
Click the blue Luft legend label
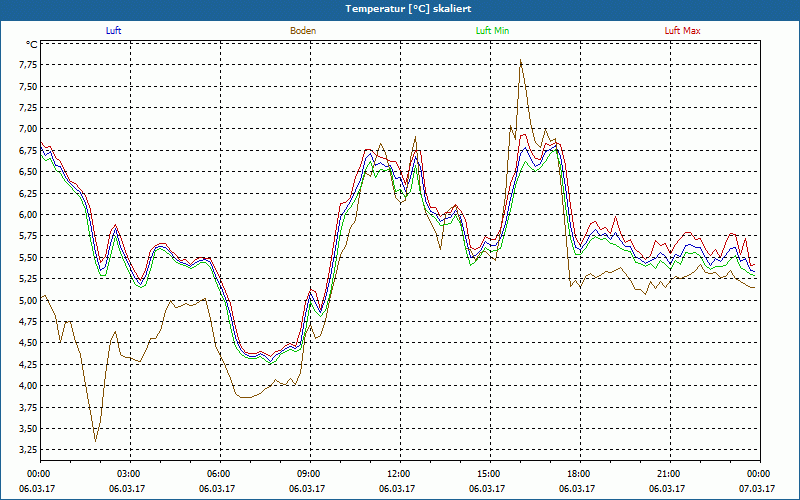[x=113, y=31]
